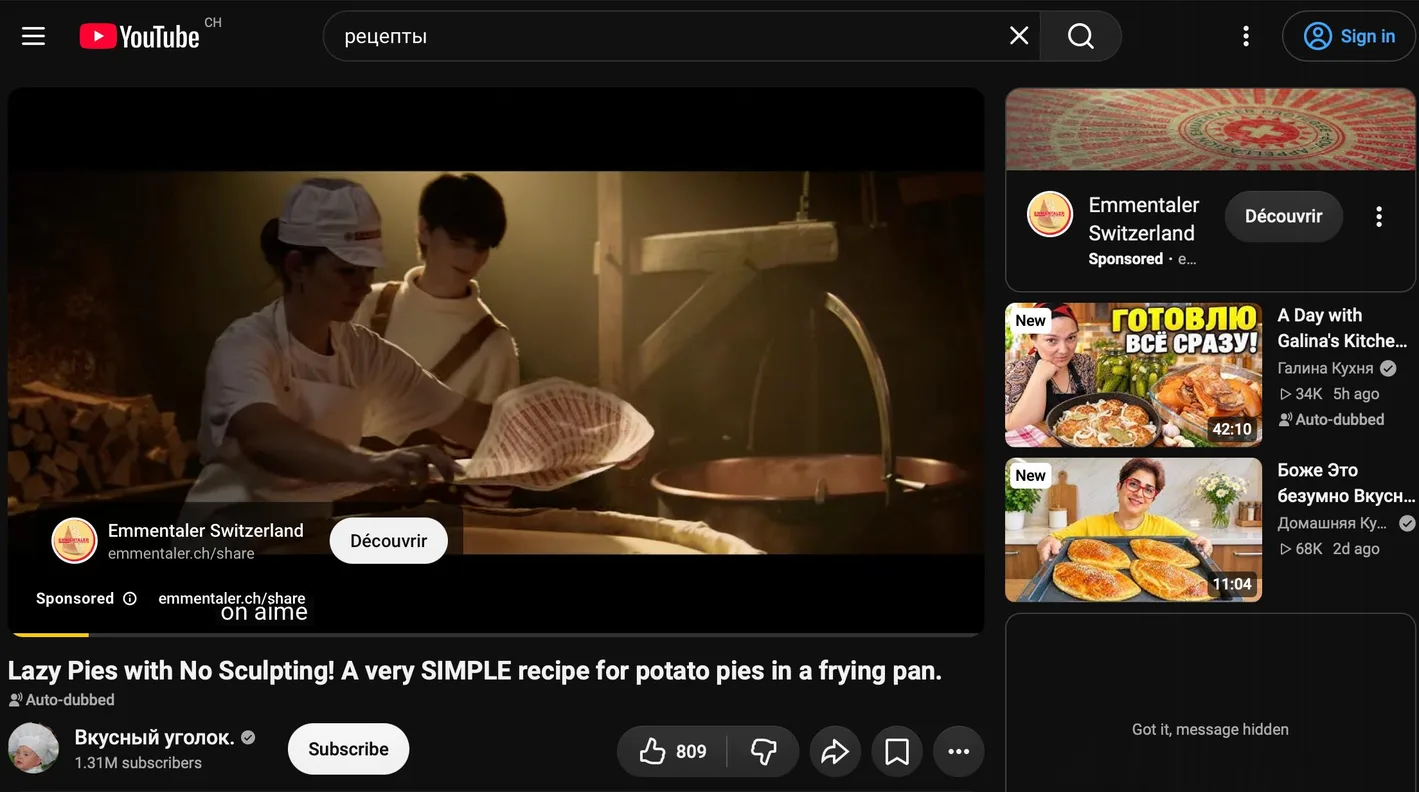Click 68K views 2d ago text
This screenshot has width=1419, height=792.
(1330, 549)
